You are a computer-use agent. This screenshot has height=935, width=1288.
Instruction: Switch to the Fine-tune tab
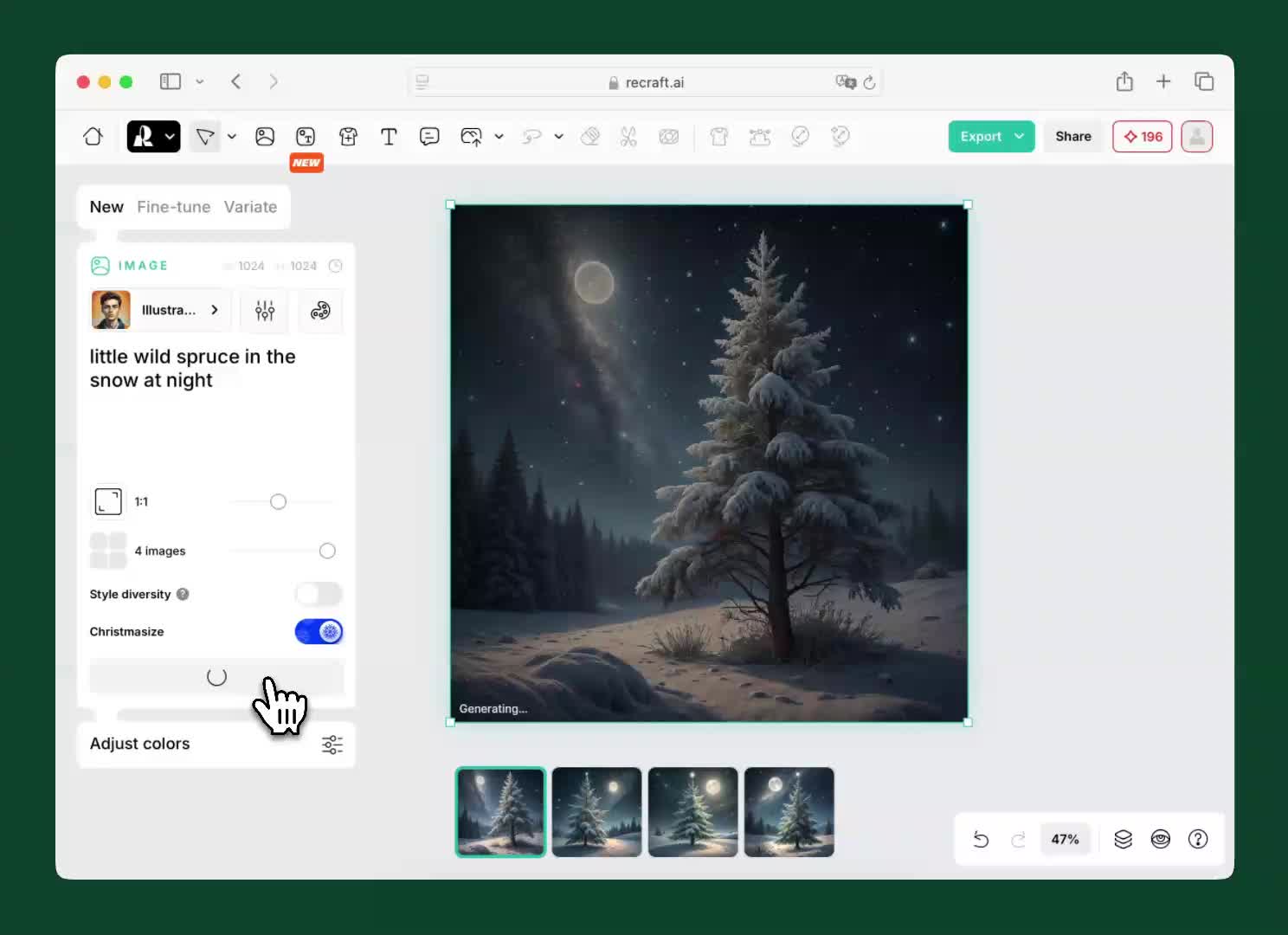(174, 207)
